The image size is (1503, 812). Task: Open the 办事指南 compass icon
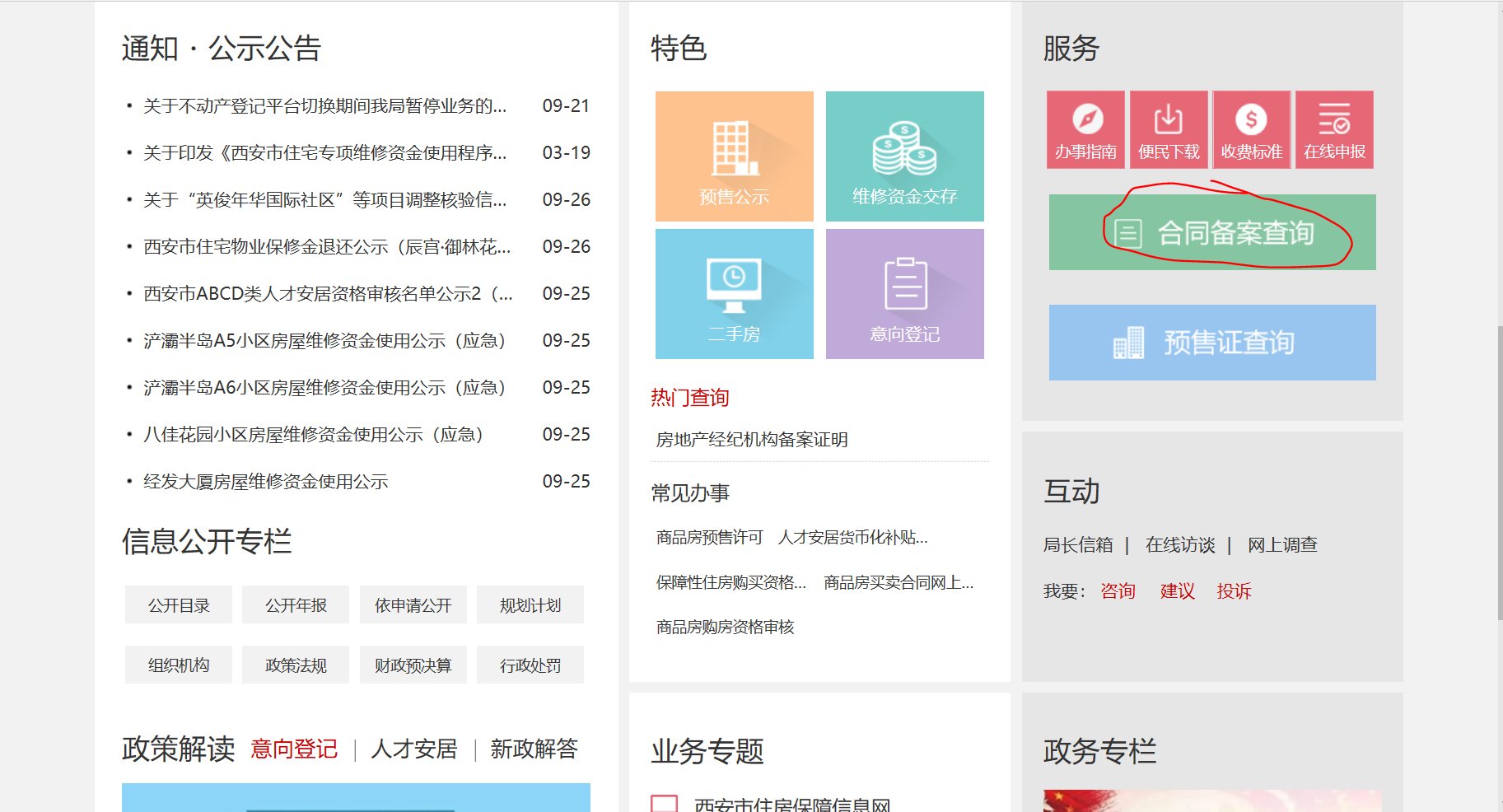tap(1085, 128)
